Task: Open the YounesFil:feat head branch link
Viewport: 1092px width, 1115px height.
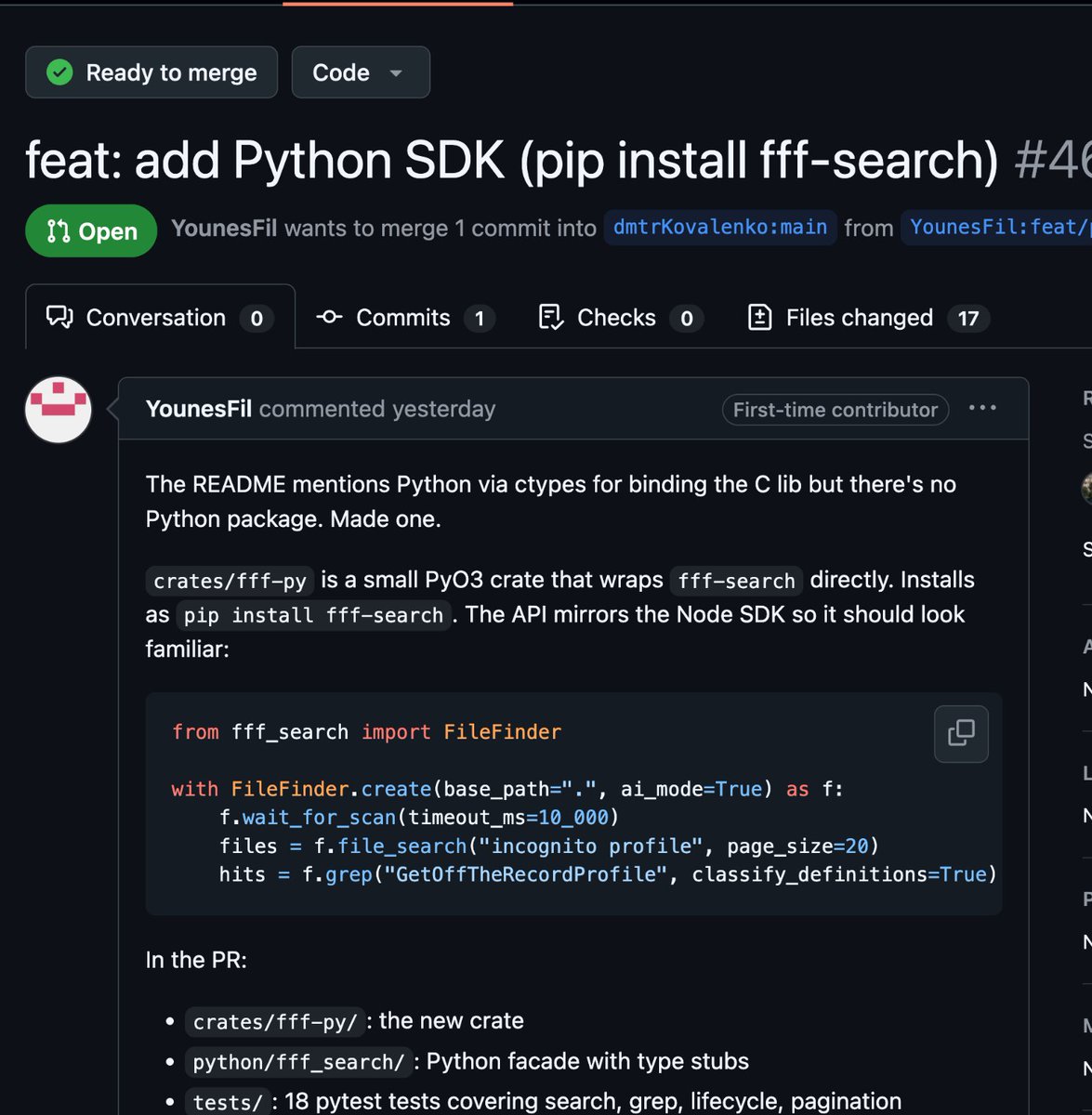Action: tap(996, 228)
